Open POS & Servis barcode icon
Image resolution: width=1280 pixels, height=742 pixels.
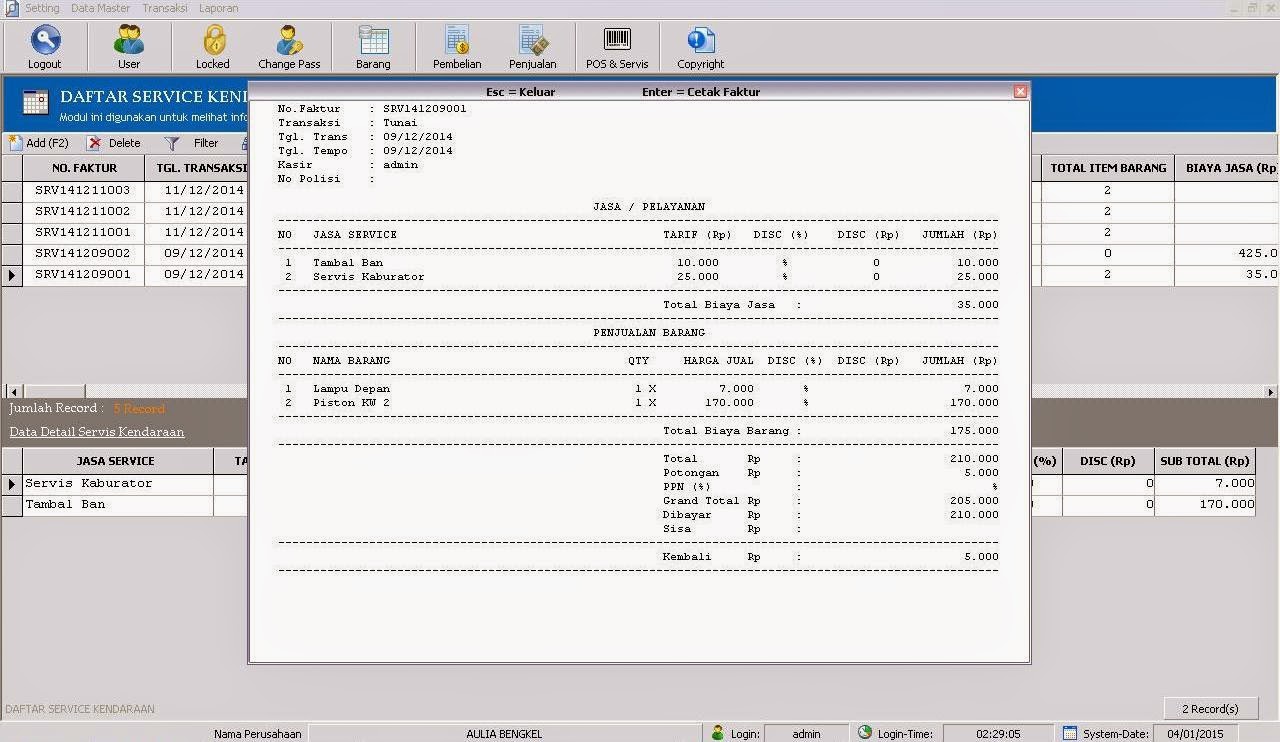[617, 47]
